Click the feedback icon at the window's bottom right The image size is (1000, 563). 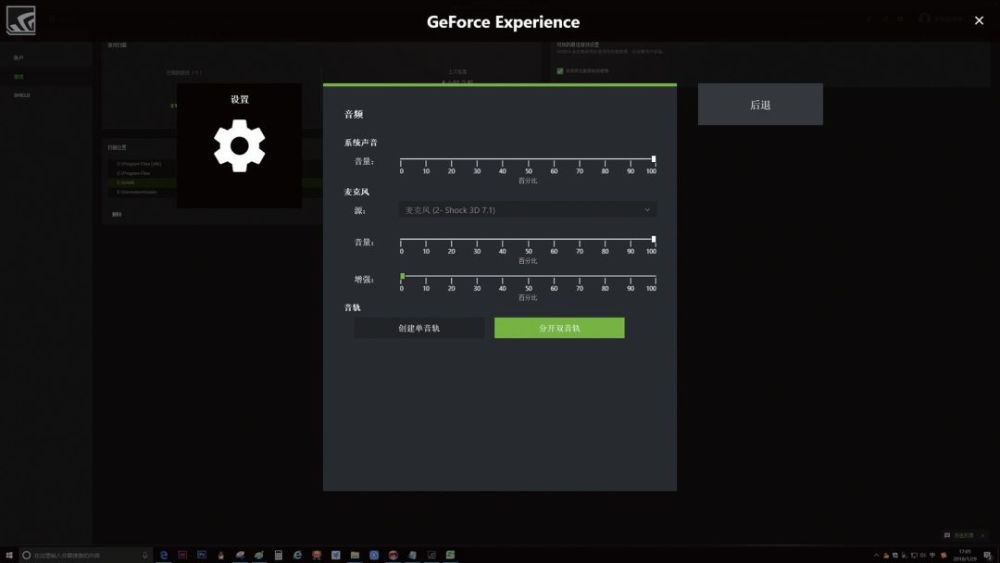947,535
